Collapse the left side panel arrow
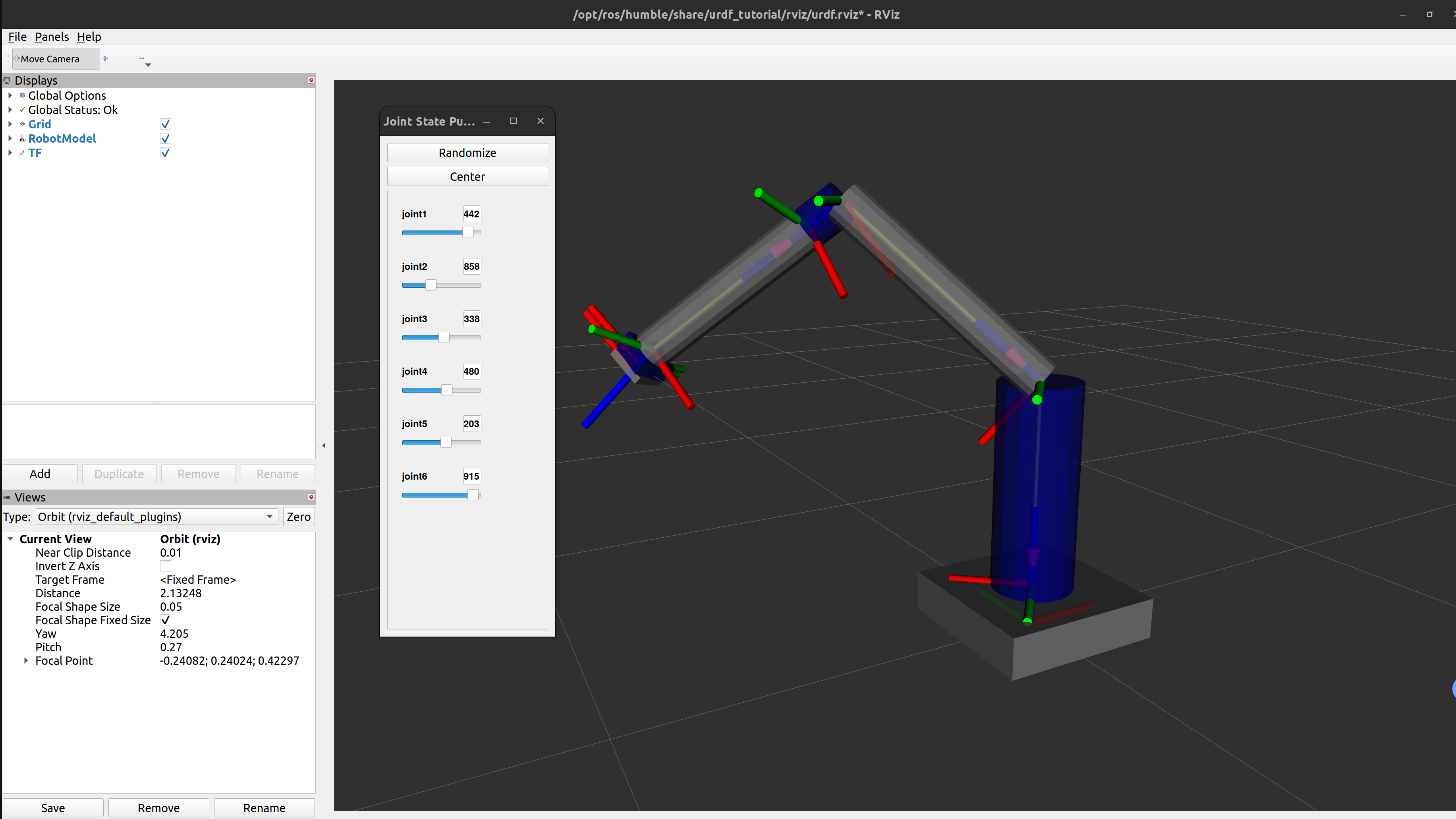This screenshot has height=819, width=1456. coord(324,446)
